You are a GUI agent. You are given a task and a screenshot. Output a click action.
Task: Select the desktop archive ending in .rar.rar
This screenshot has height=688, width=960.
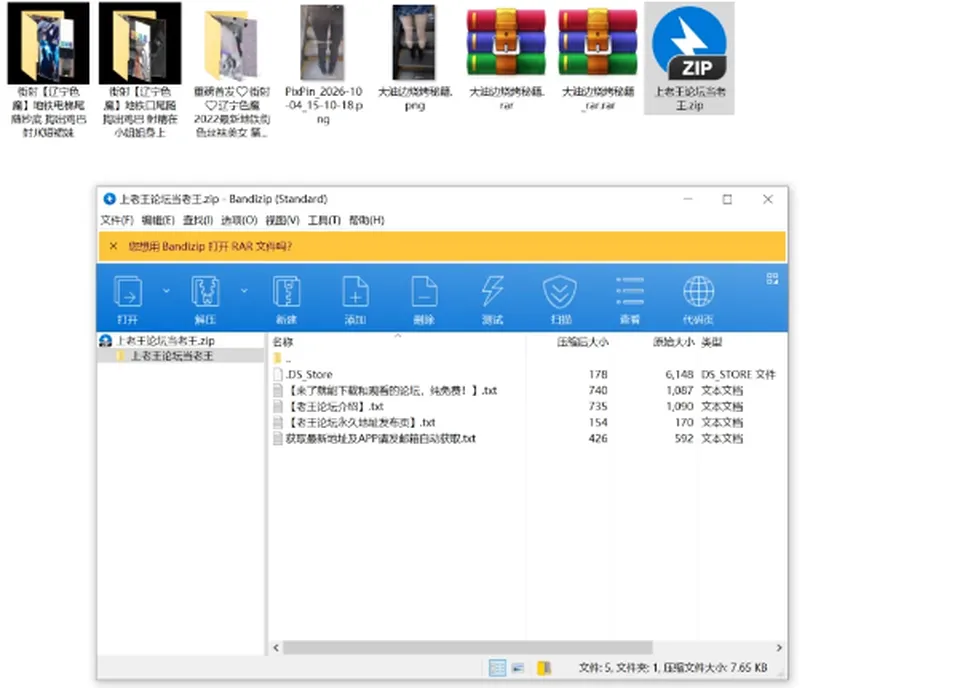598,58
